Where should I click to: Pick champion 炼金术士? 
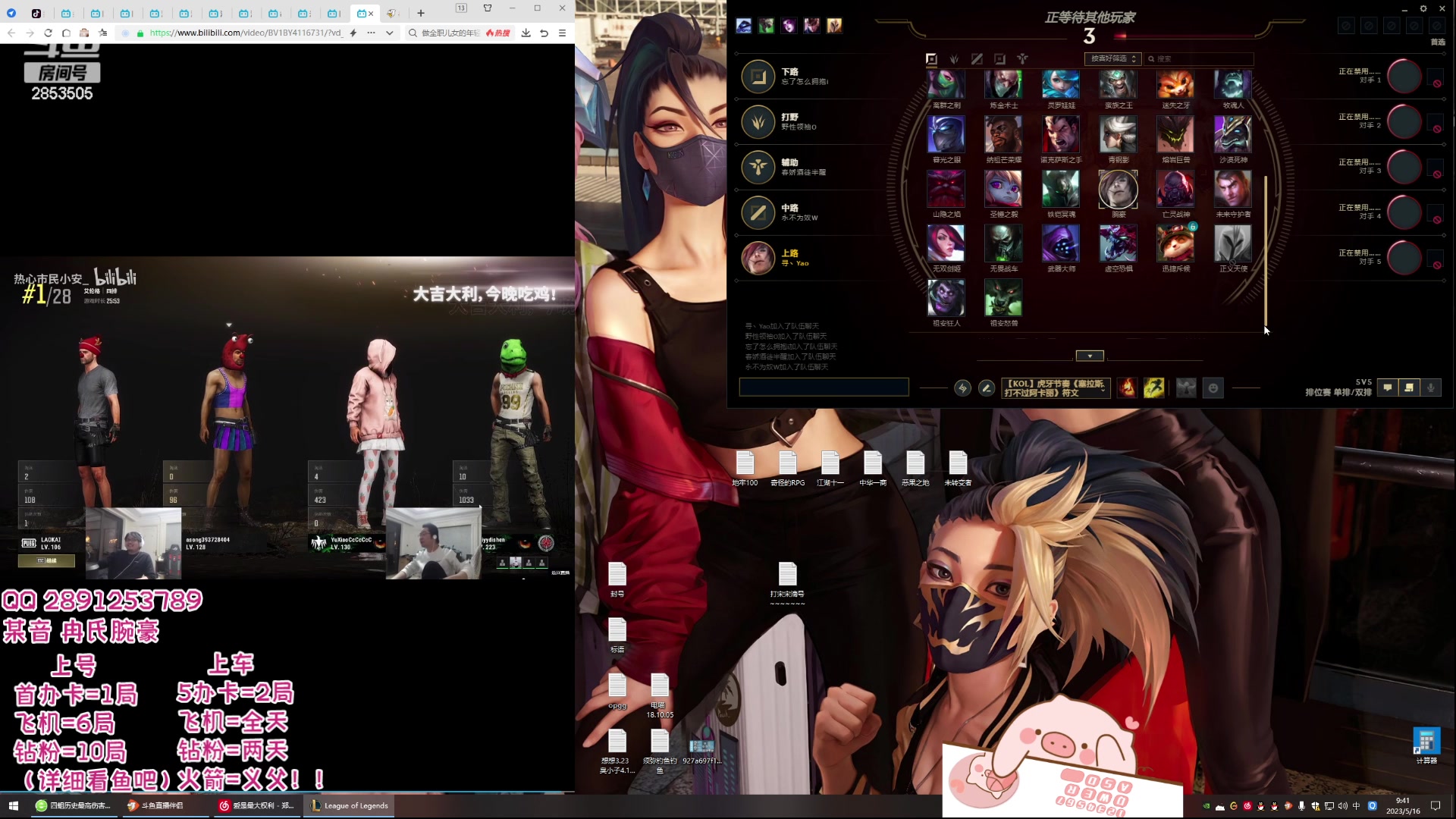coord(1003,83)
